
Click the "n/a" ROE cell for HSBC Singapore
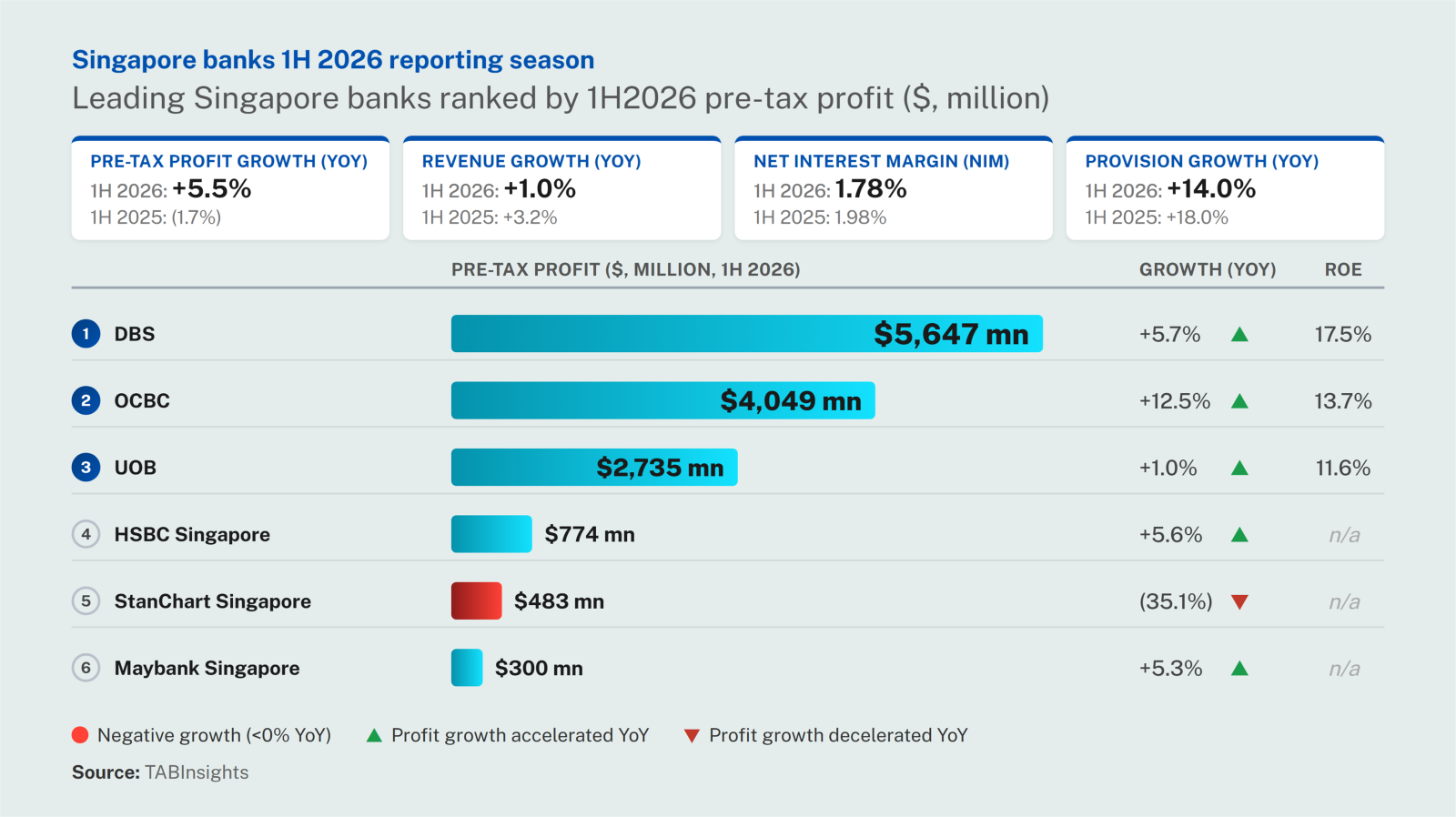point(1344,535)
